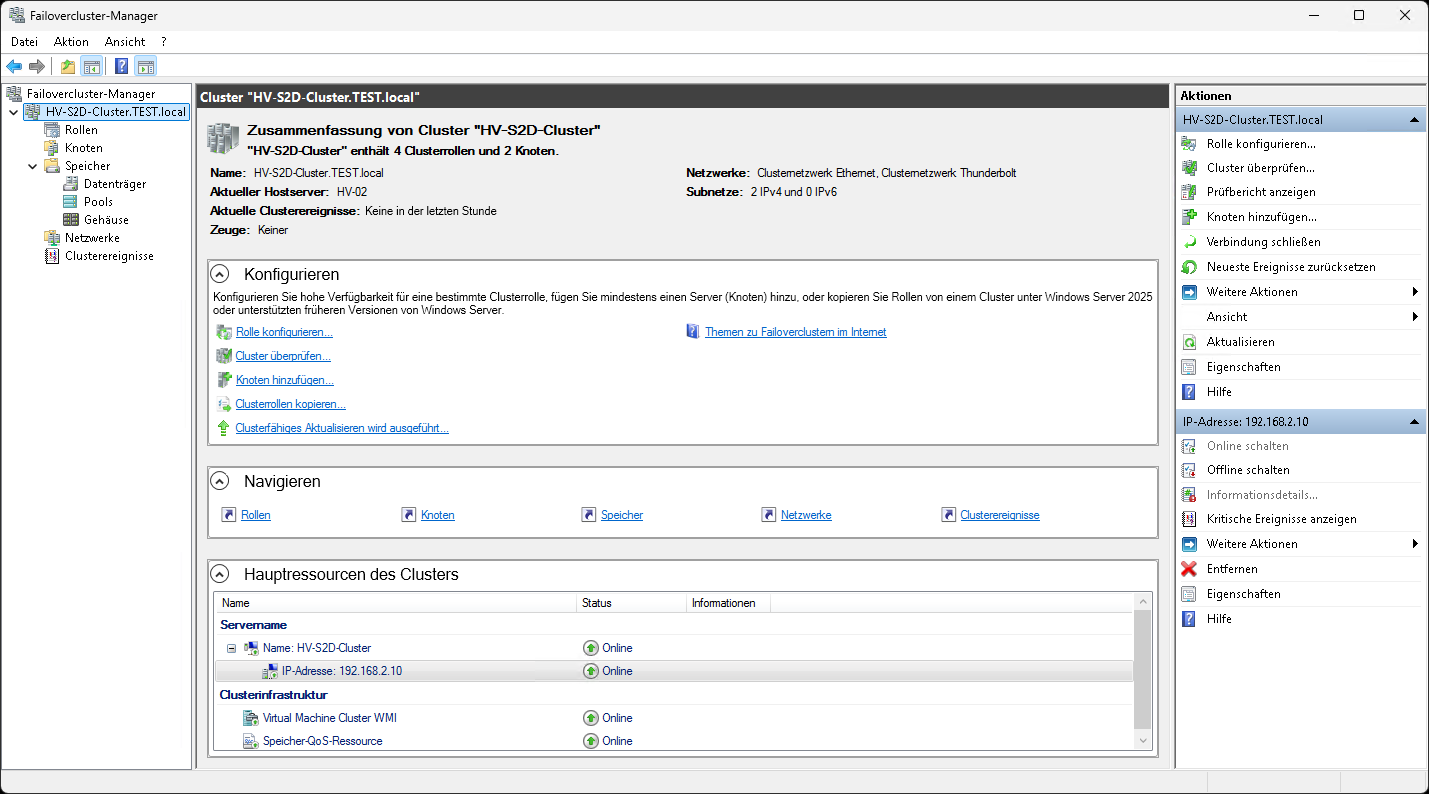Screen dimensions: 1429x794
Task: Click the Cluster überprüfen icon in Aktionen pane
Action: [x=1189, y=168]
